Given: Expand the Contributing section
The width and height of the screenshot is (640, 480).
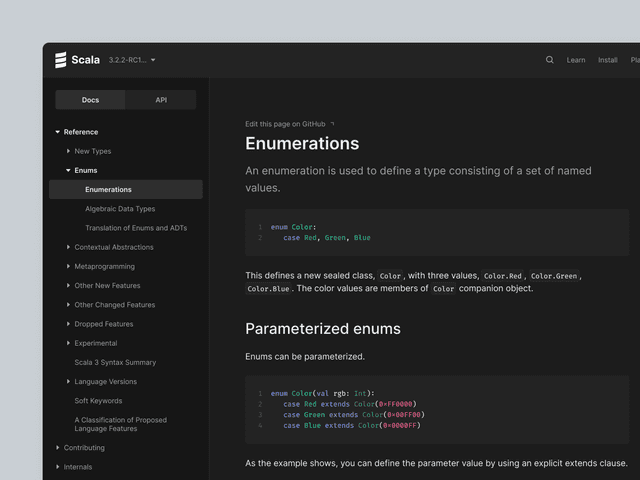Looking at the screenshot, I should [x=58, y=448].
